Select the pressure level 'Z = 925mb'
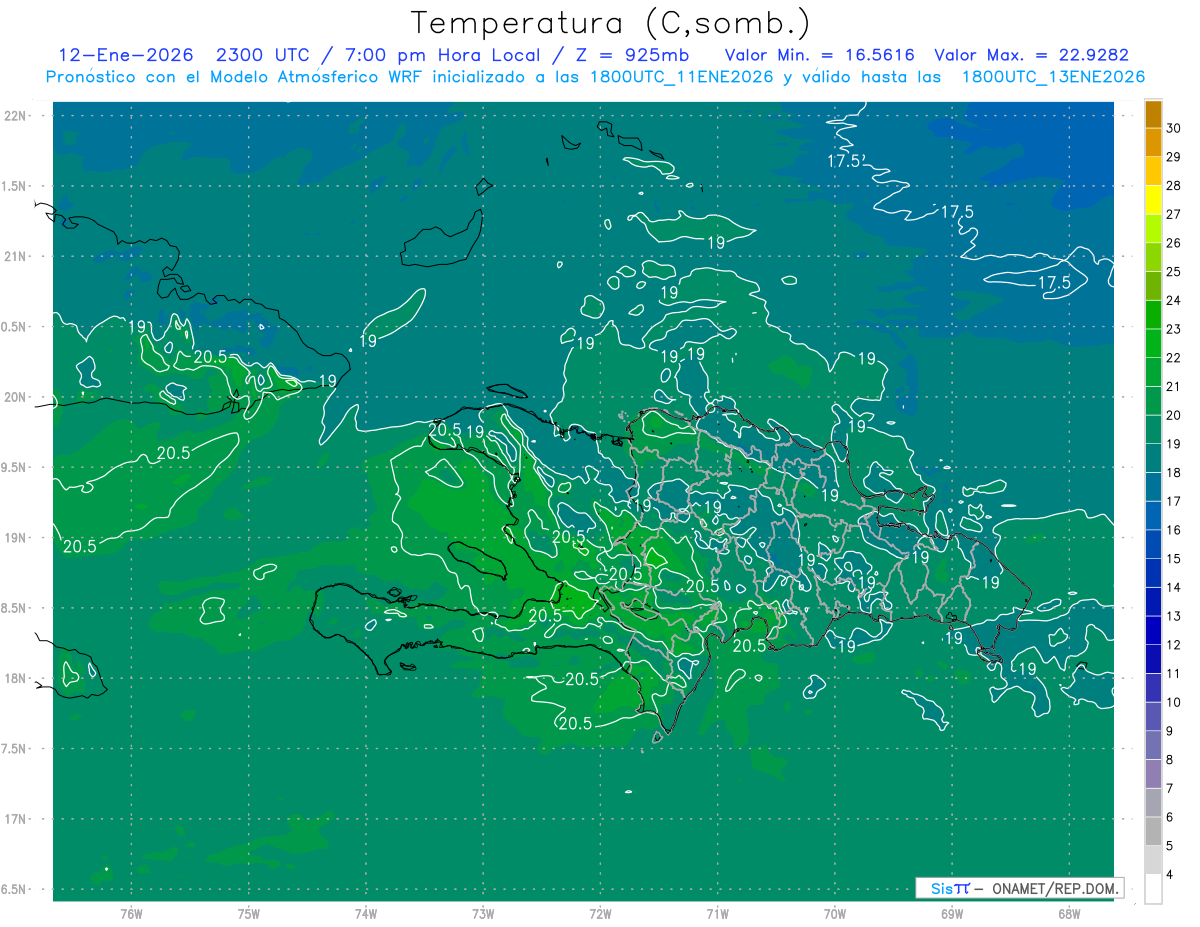The height and width of the screenshot is (927, 1200). pos(631,56)
